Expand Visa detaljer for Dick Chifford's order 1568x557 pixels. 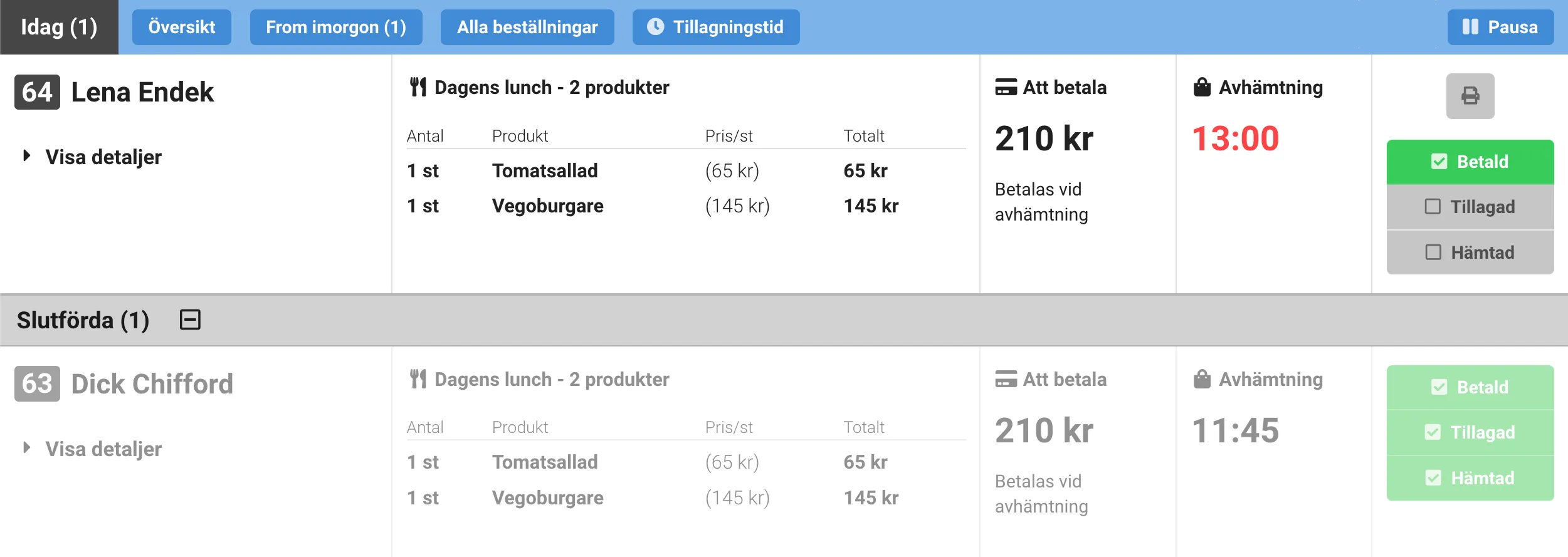point(102,449)
